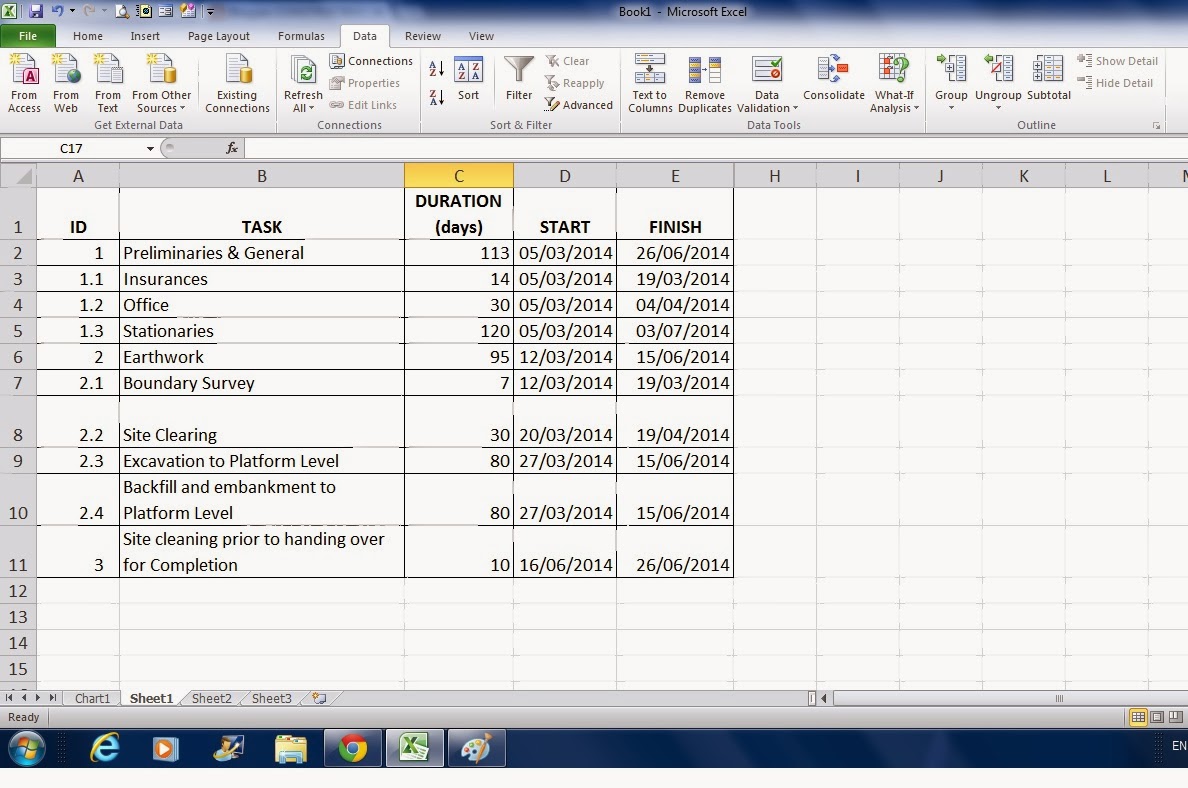This screenshot has height=788, width=1188.
Task: Switch to Sheet3 tab
Action: [271, 698]
